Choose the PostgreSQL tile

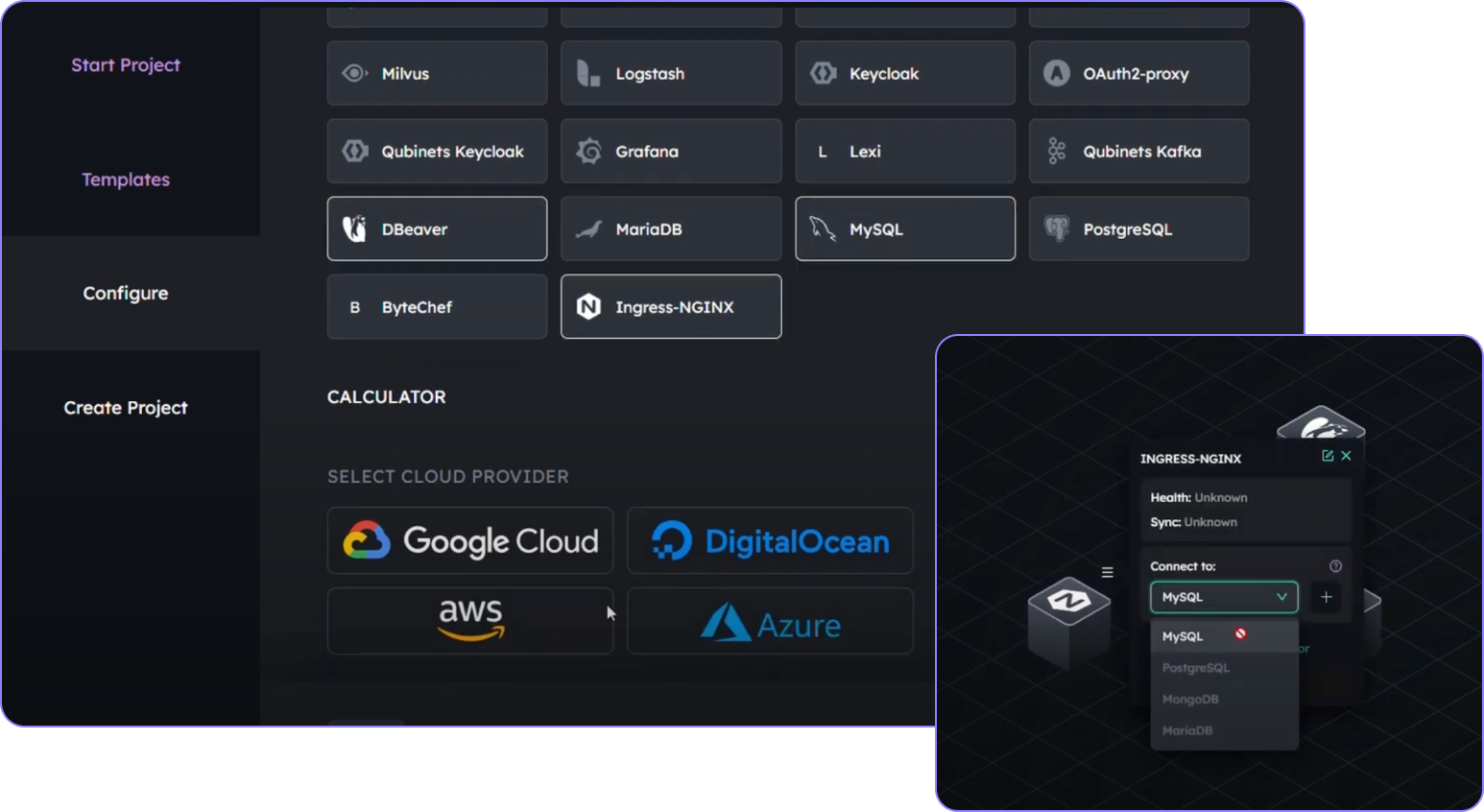click(x=1138, y=228)
